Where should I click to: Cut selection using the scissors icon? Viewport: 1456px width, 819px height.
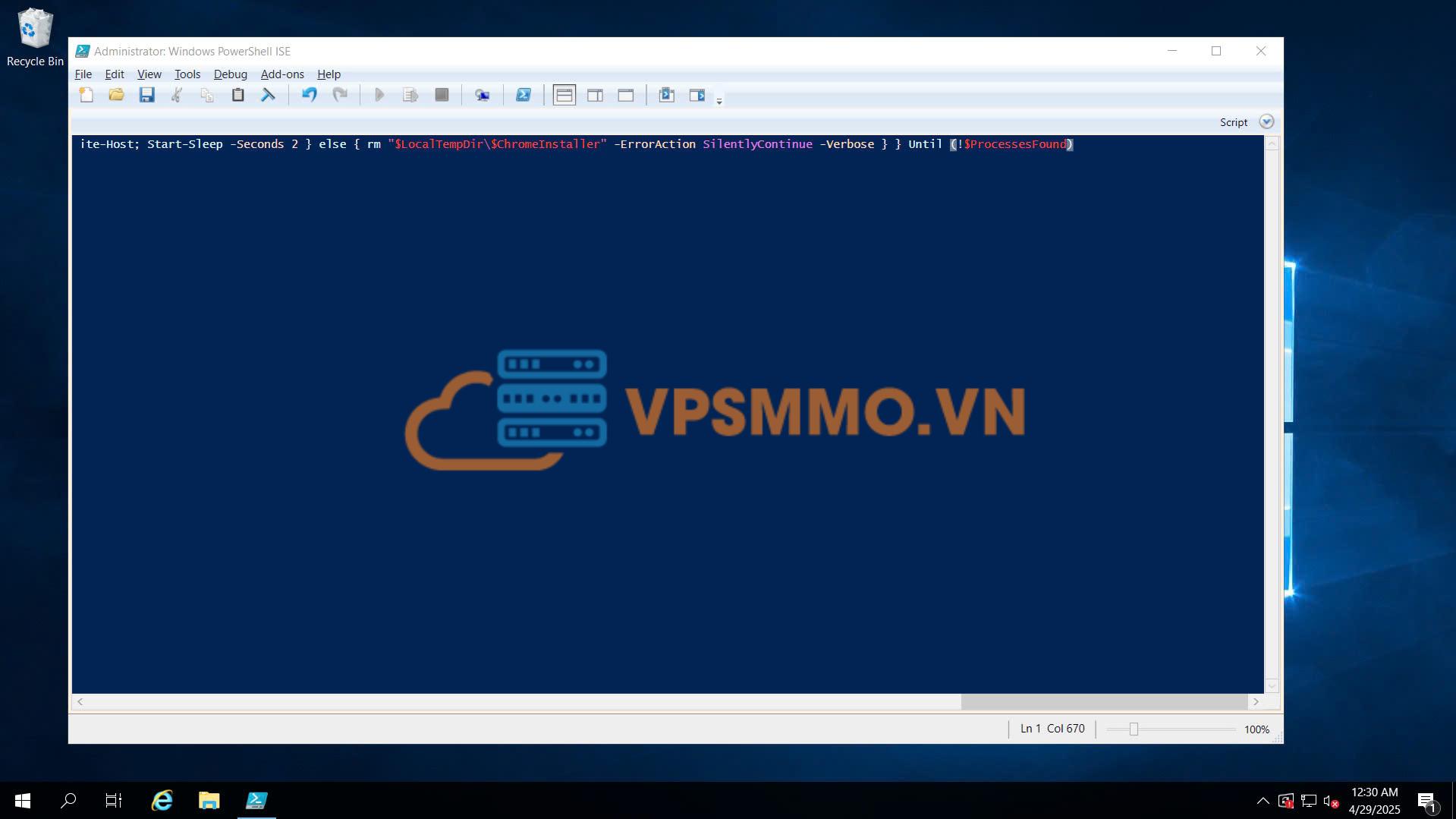click(177, 95)
